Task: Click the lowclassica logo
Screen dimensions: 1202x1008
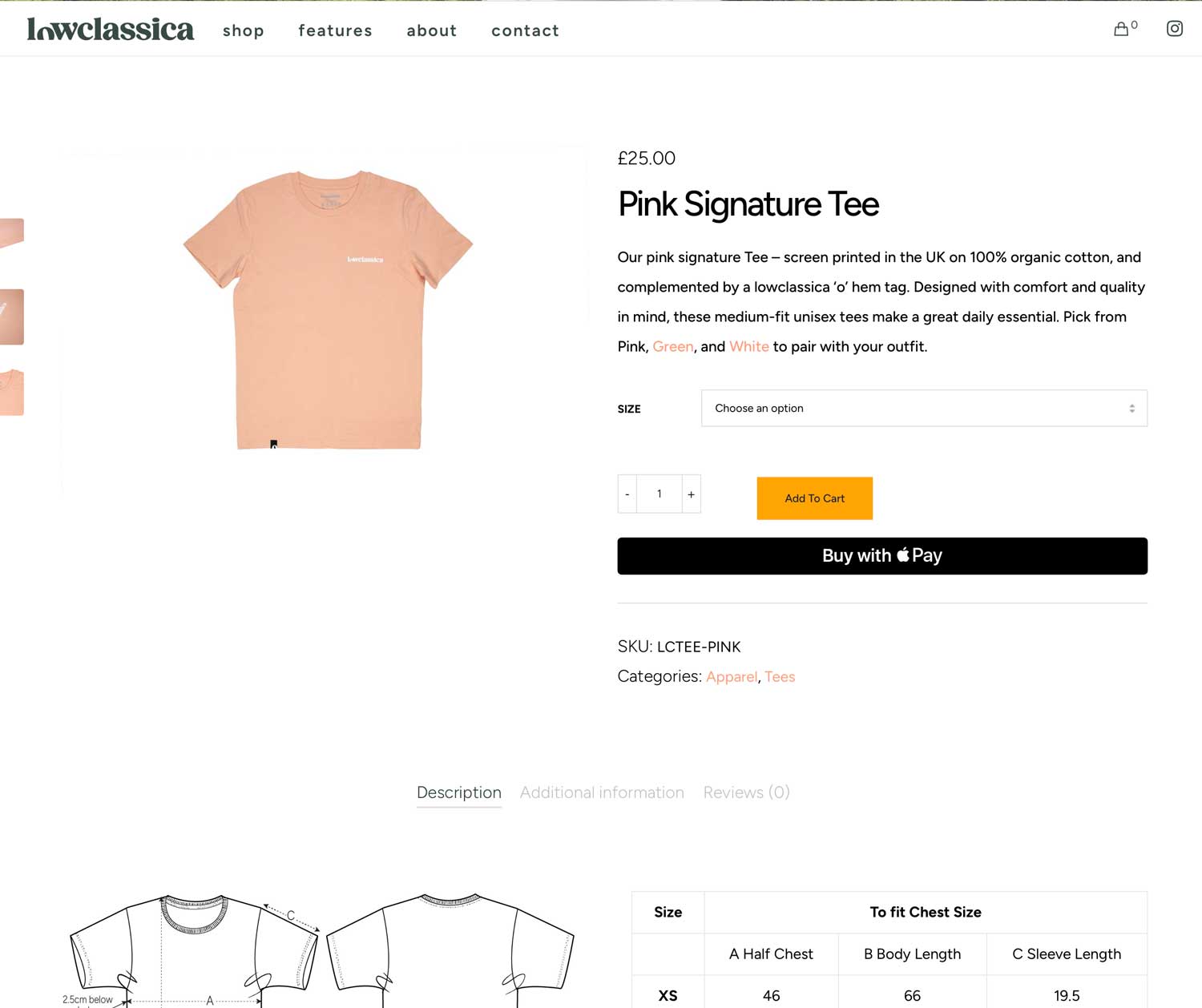Action: pyautogui.click(x=111, y=28)
